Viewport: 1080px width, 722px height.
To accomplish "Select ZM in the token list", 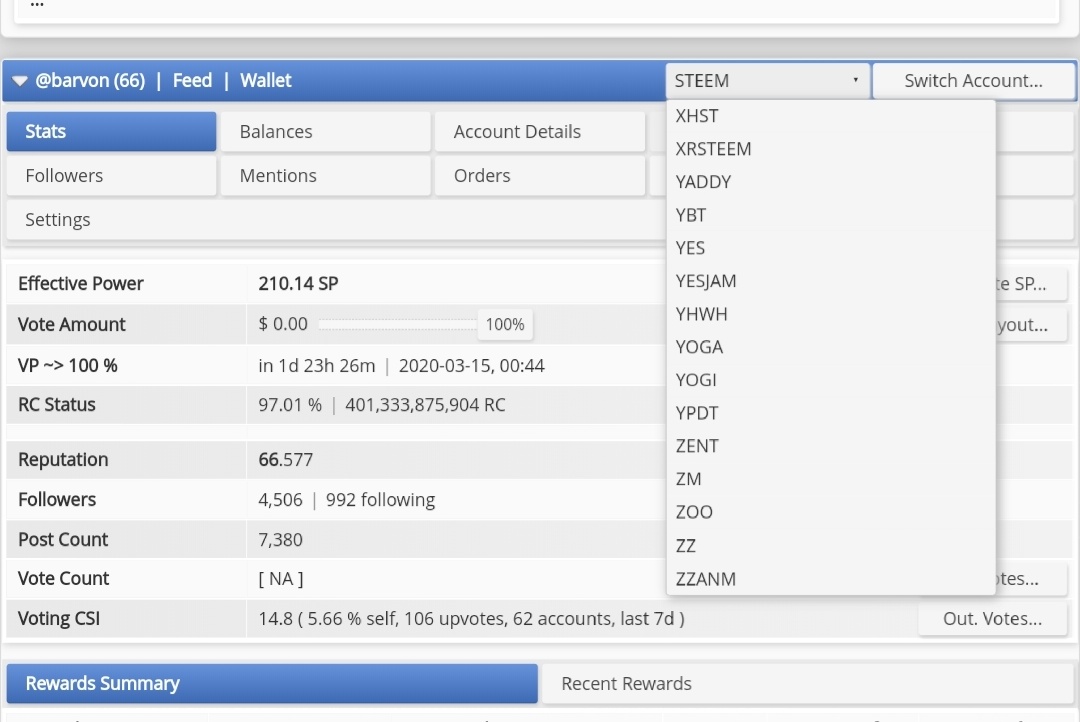I will tap(831, 479).
